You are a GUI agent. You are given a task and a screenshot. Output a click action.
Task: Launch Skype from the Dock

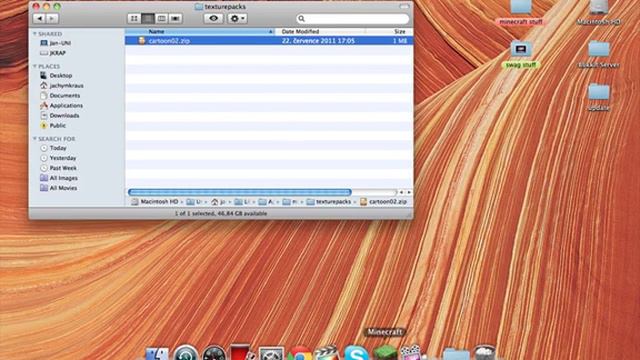356,353
